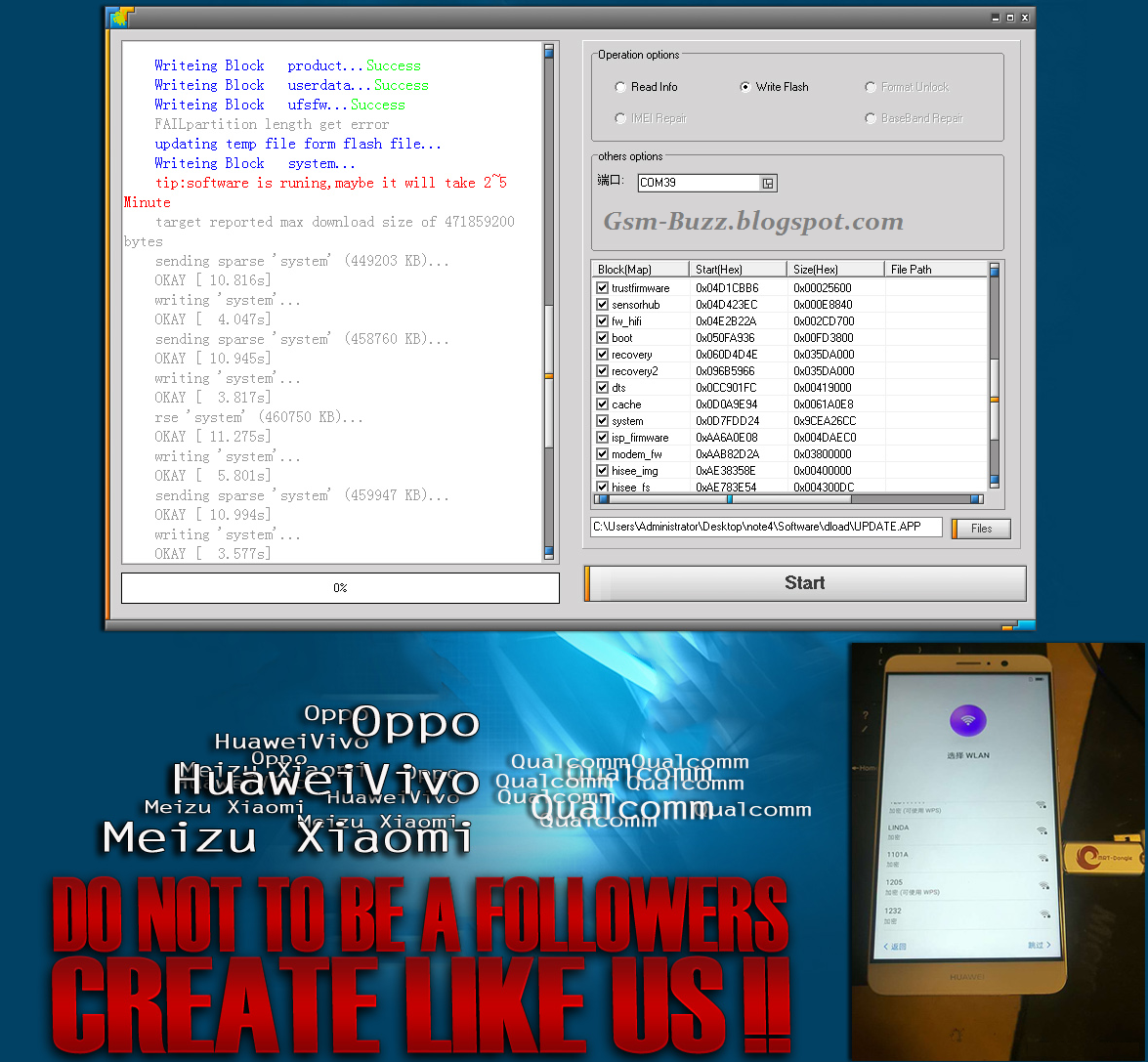This screenshot has width=1148, height=1062.
Task: Click the 0% progress bar
Action: pyautogui.click(x=340, y=588)
